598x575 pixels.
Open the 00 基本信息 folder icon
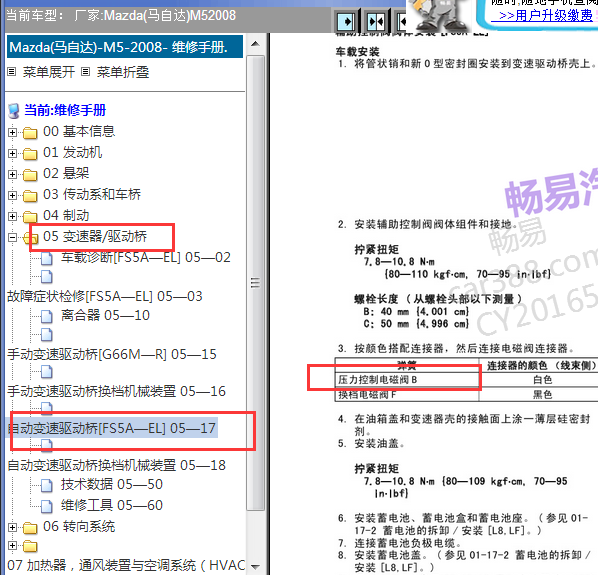pos(30,133)
